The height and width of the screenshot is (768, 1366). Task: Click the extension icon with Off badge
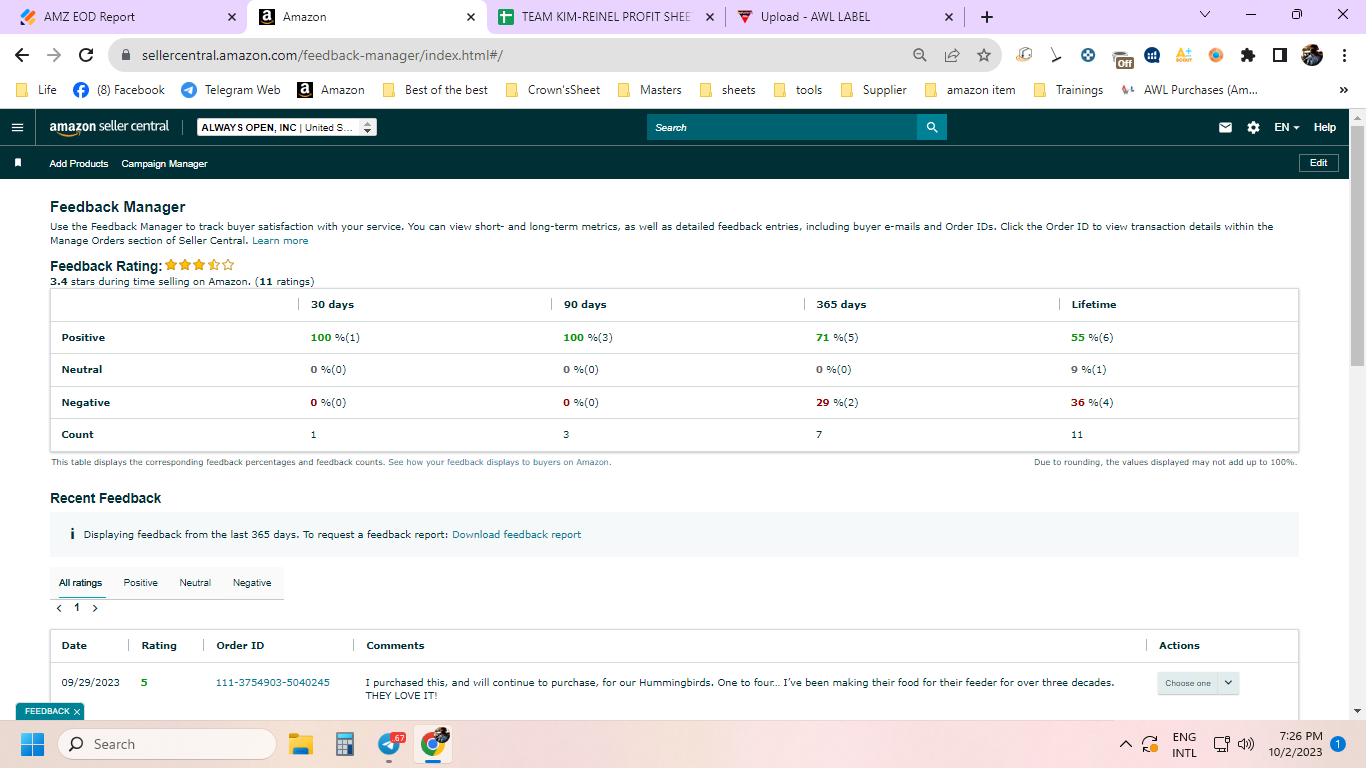point(1121,57)
